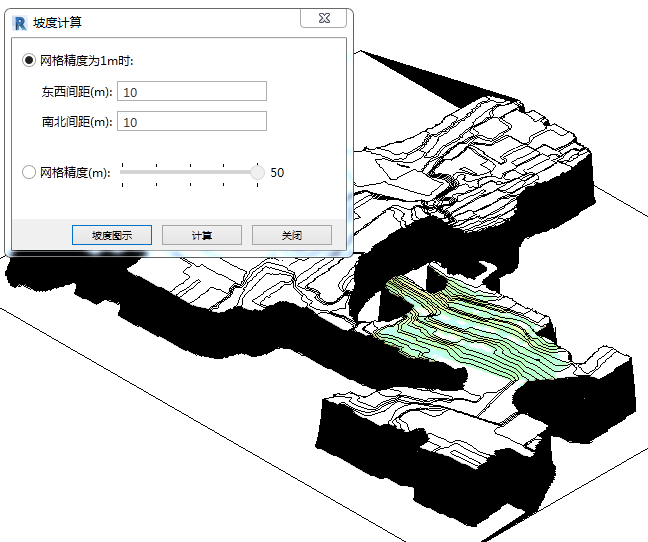Click the 南北间距(m) label text

click(x=75, y=123)
